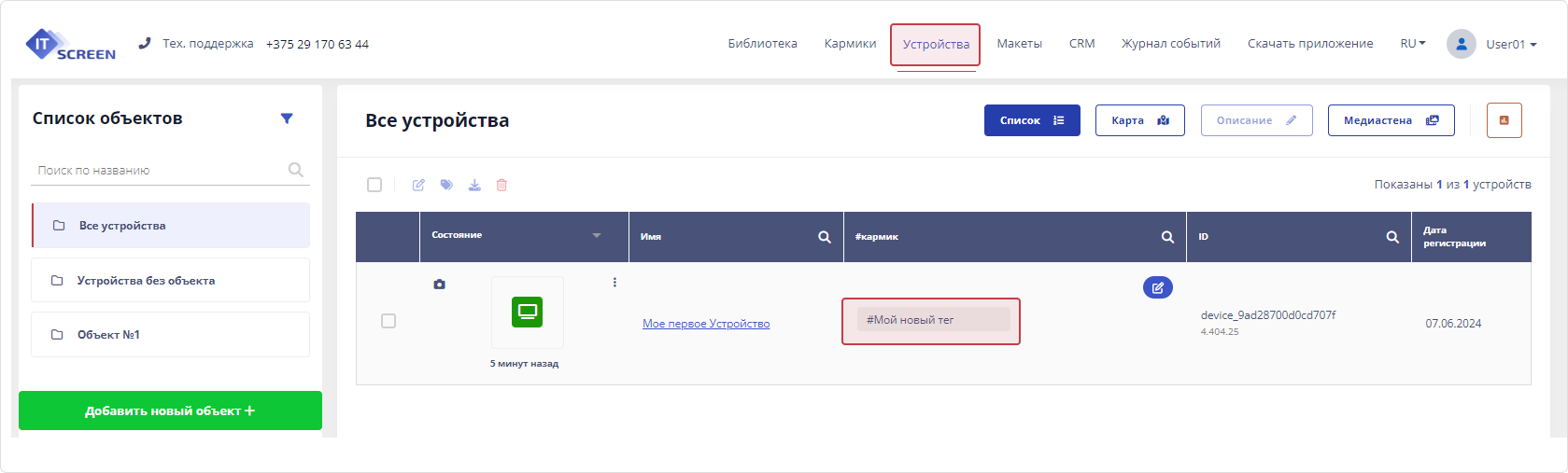Select Устройства без объекта folder
The image size is (1568, 473).
click(170, 280)
